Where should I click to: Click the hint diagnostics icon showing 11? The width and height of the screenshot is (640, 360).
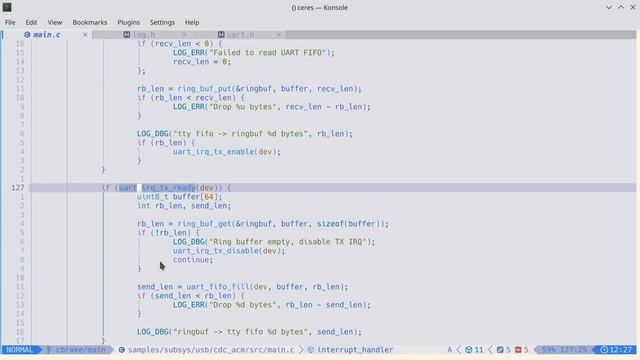coord(469,350)
